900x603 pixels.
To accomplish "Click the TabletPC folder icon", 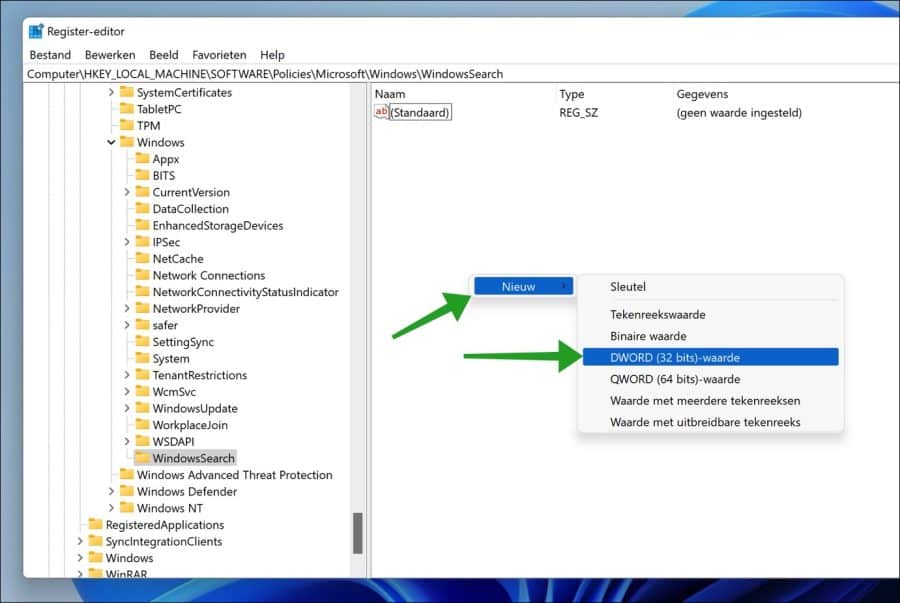I will (x=127, y=108).
